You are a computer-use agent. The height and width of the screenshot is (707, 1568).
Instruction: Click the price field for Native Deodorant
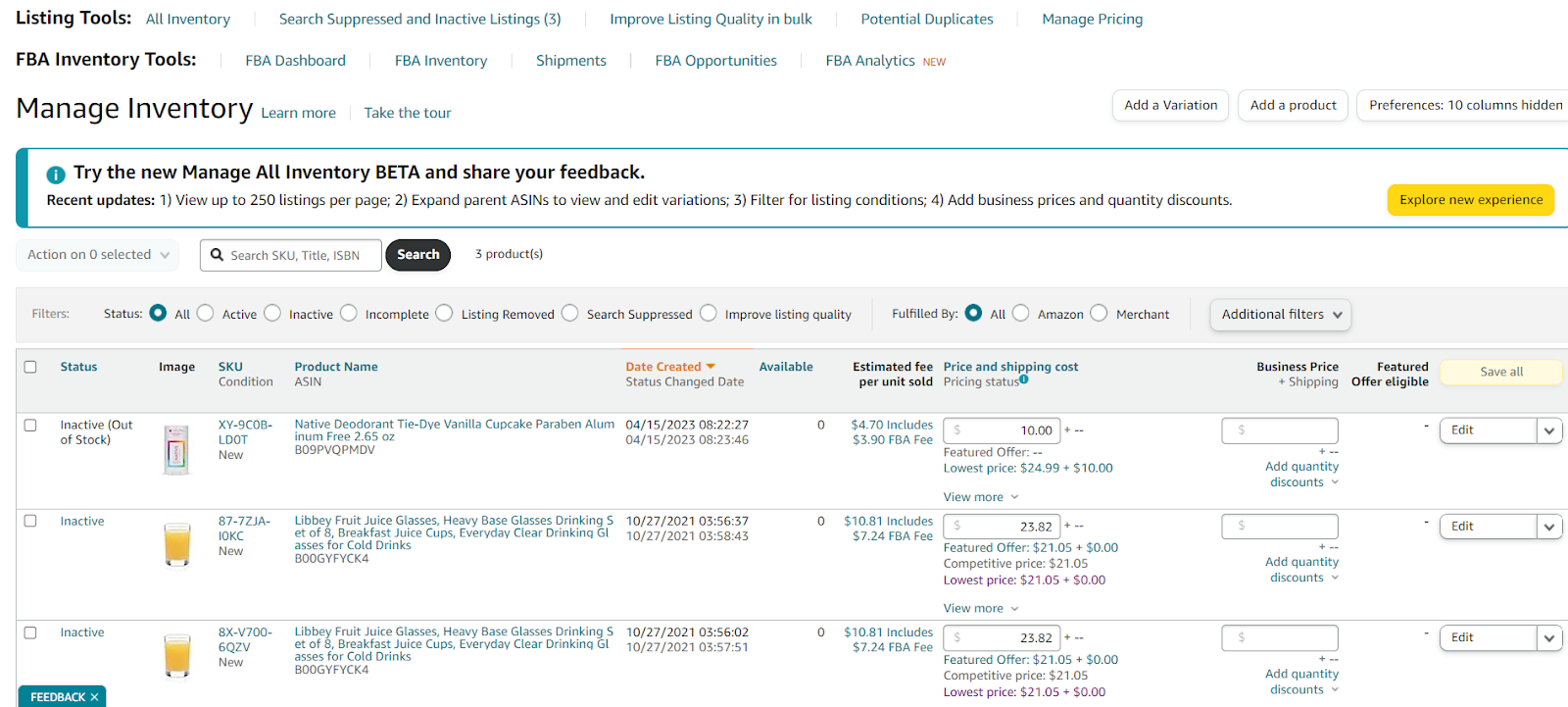(x=1002, y=430)
